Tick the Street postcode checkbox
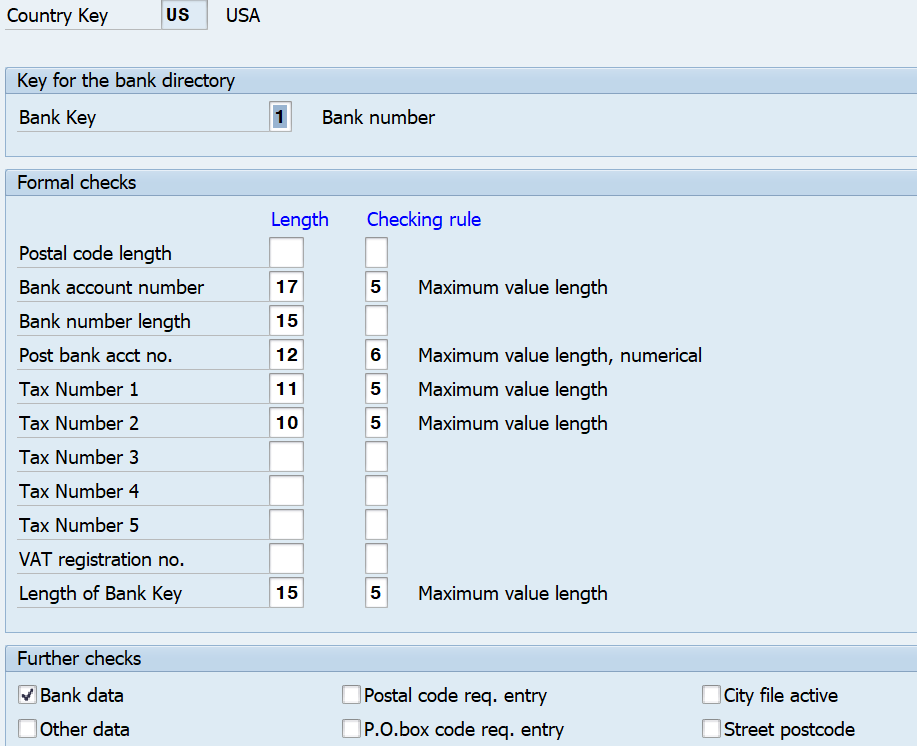This screenshot has width=917, height=746. (x=711, y=729)
